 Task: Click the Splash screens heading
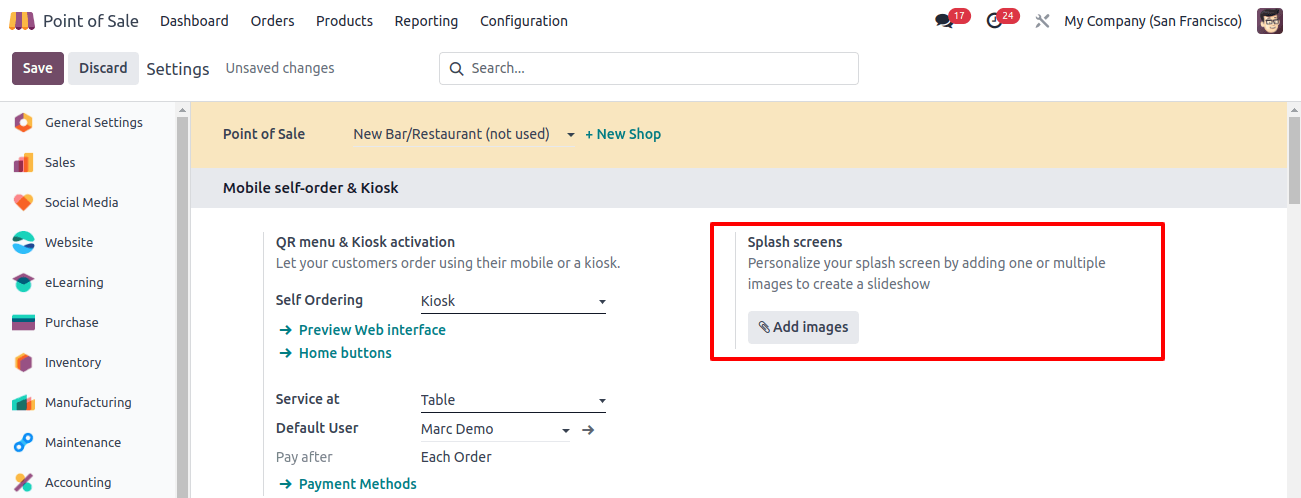coord(795,242)
